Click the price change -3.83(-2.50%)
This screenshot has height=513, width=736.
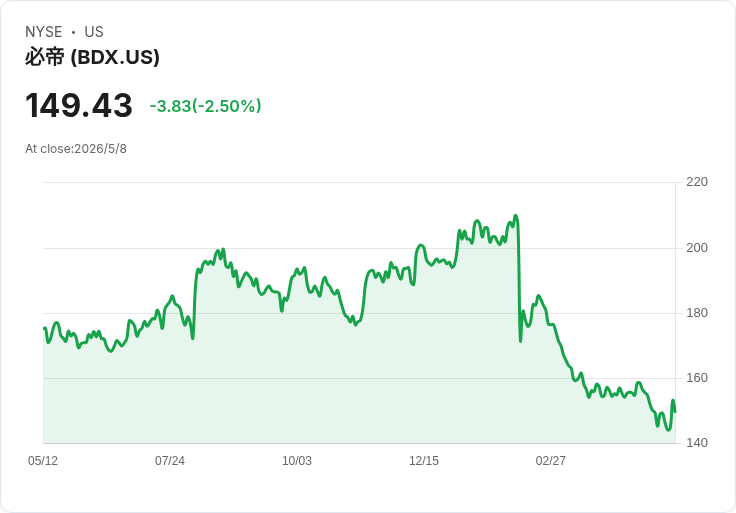click(205, 106)
